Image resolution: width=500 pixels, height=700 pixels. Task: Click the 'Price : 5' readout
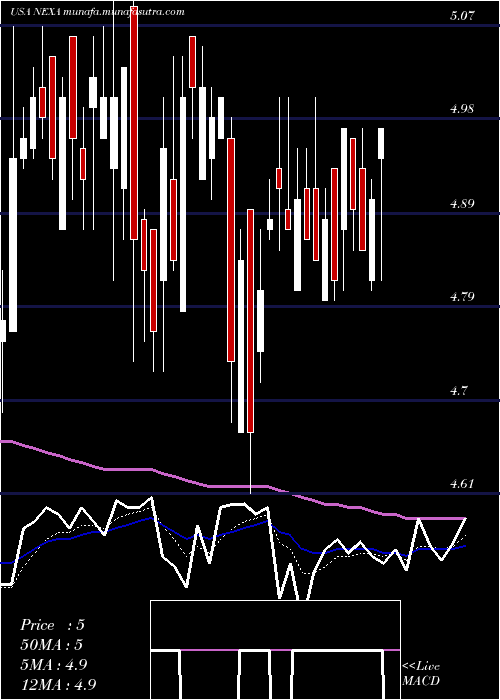52,625
